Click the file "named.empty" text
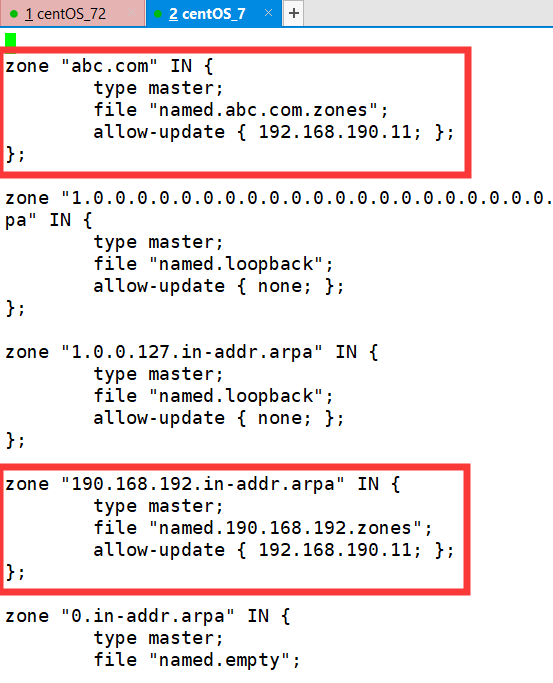 (x=197, y=660)
